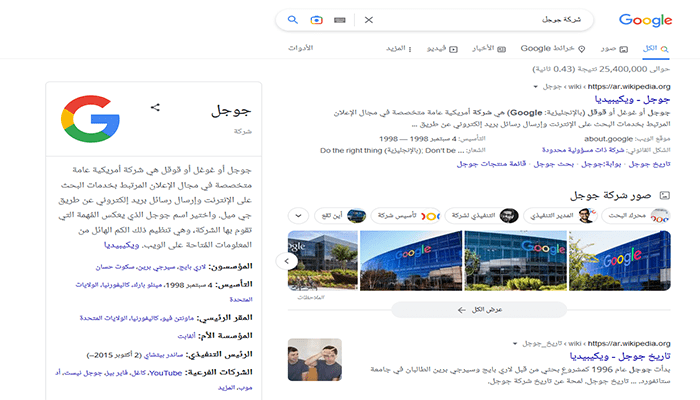Expand more image chips with chevron down

click(x=298, y=216)
